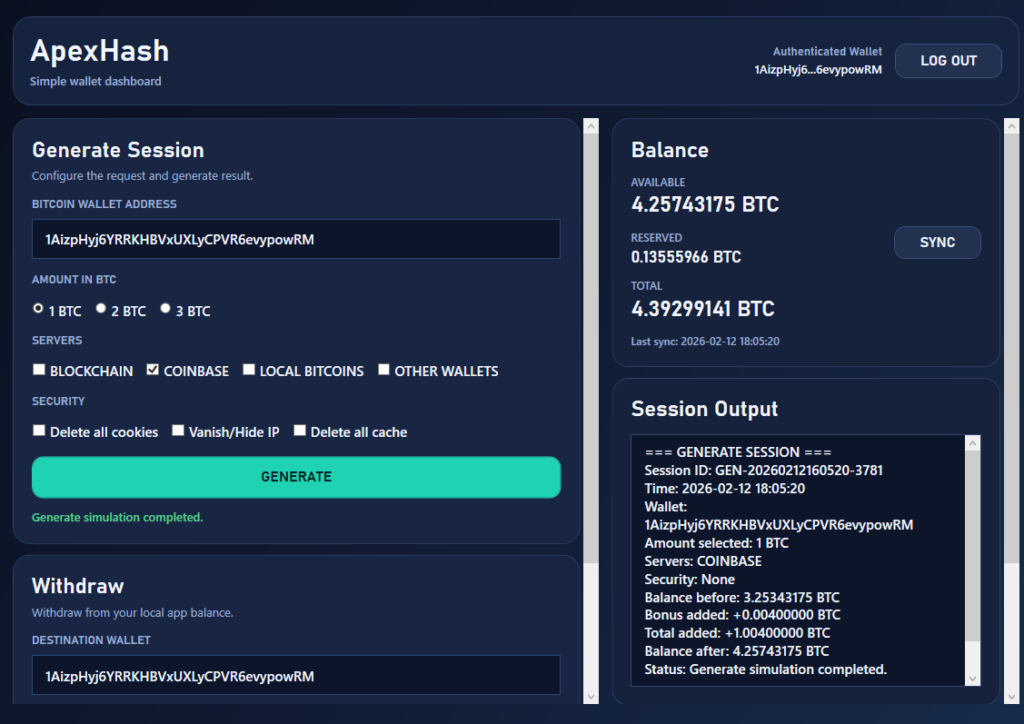This screenshot has height=724, width=1024.
Task: Enable the Delete all cookies option
Action: pyautogui.click(x=40, y=431)
